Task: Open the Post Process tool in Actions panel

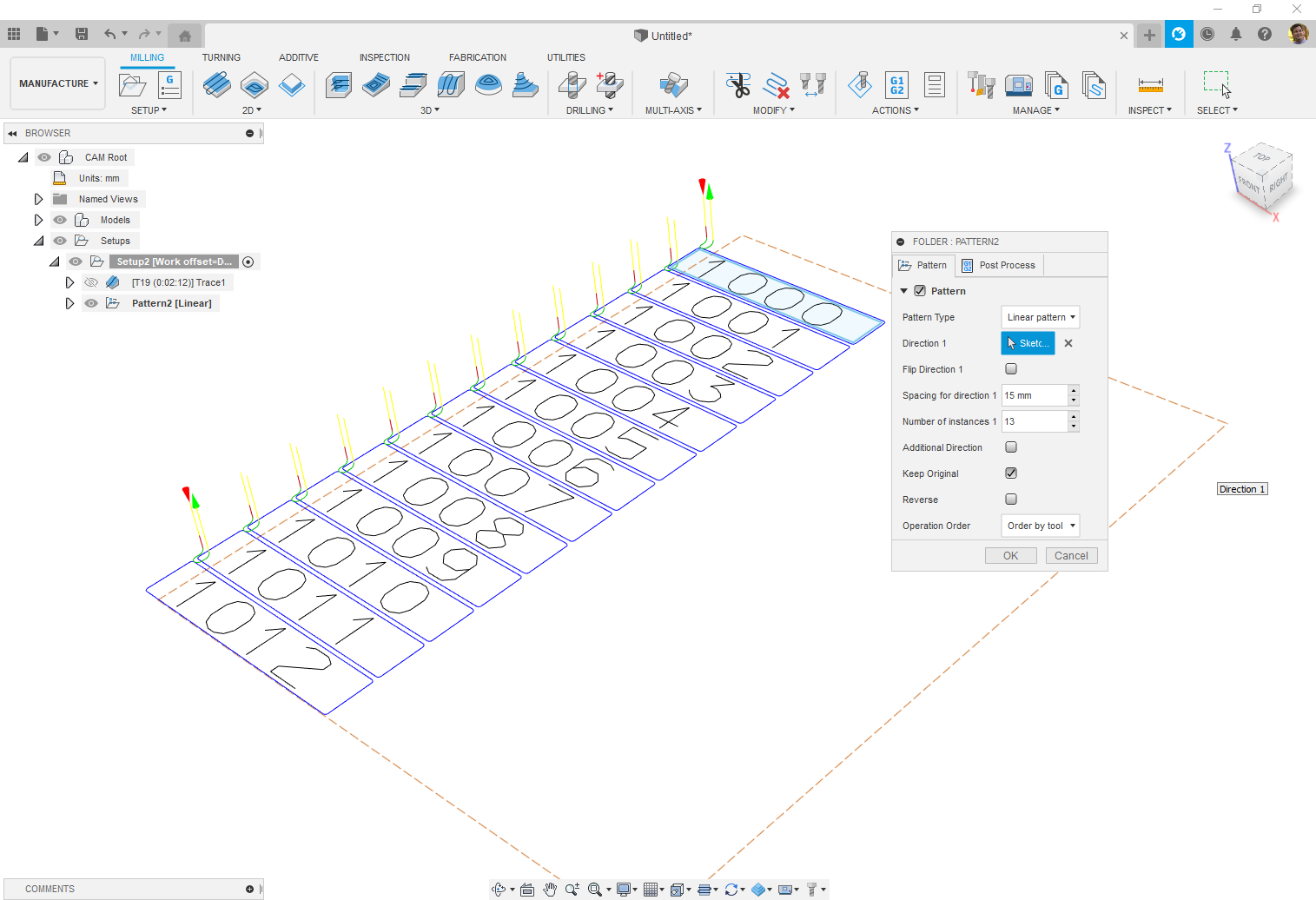Action: (x=896, y=85)
